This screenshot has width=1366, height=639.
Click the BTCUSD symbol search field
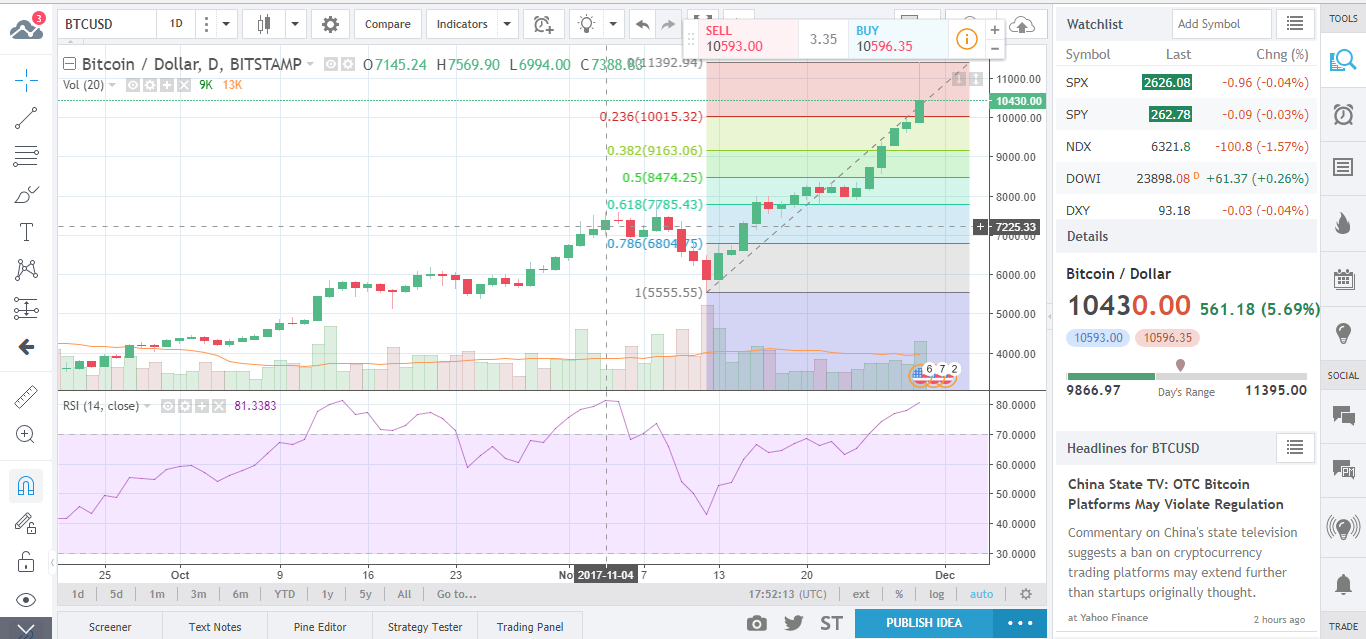pos(107,24)
